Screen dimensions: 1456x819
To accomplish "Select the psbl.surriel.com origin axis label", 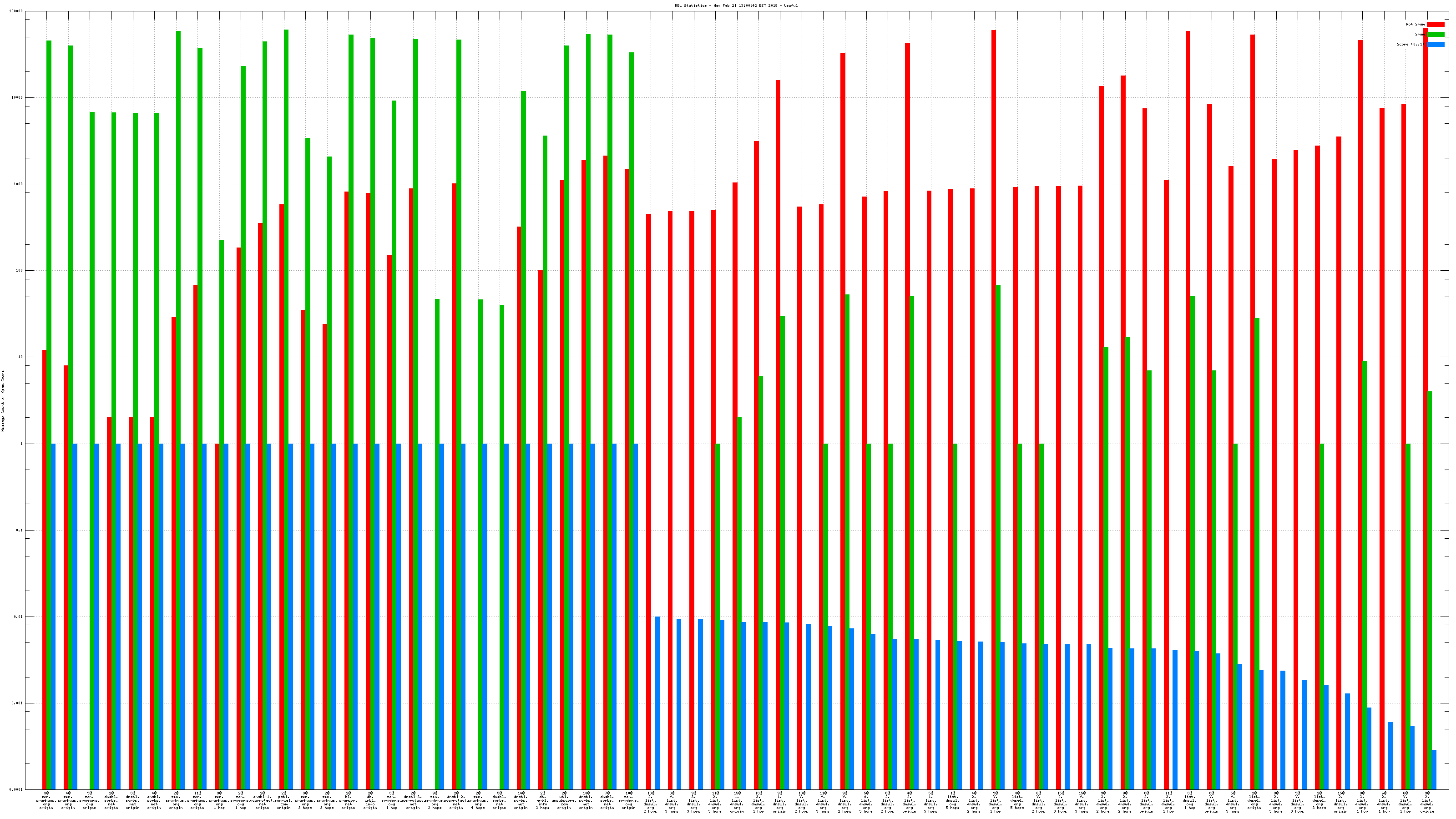I will tap(284, 800).
